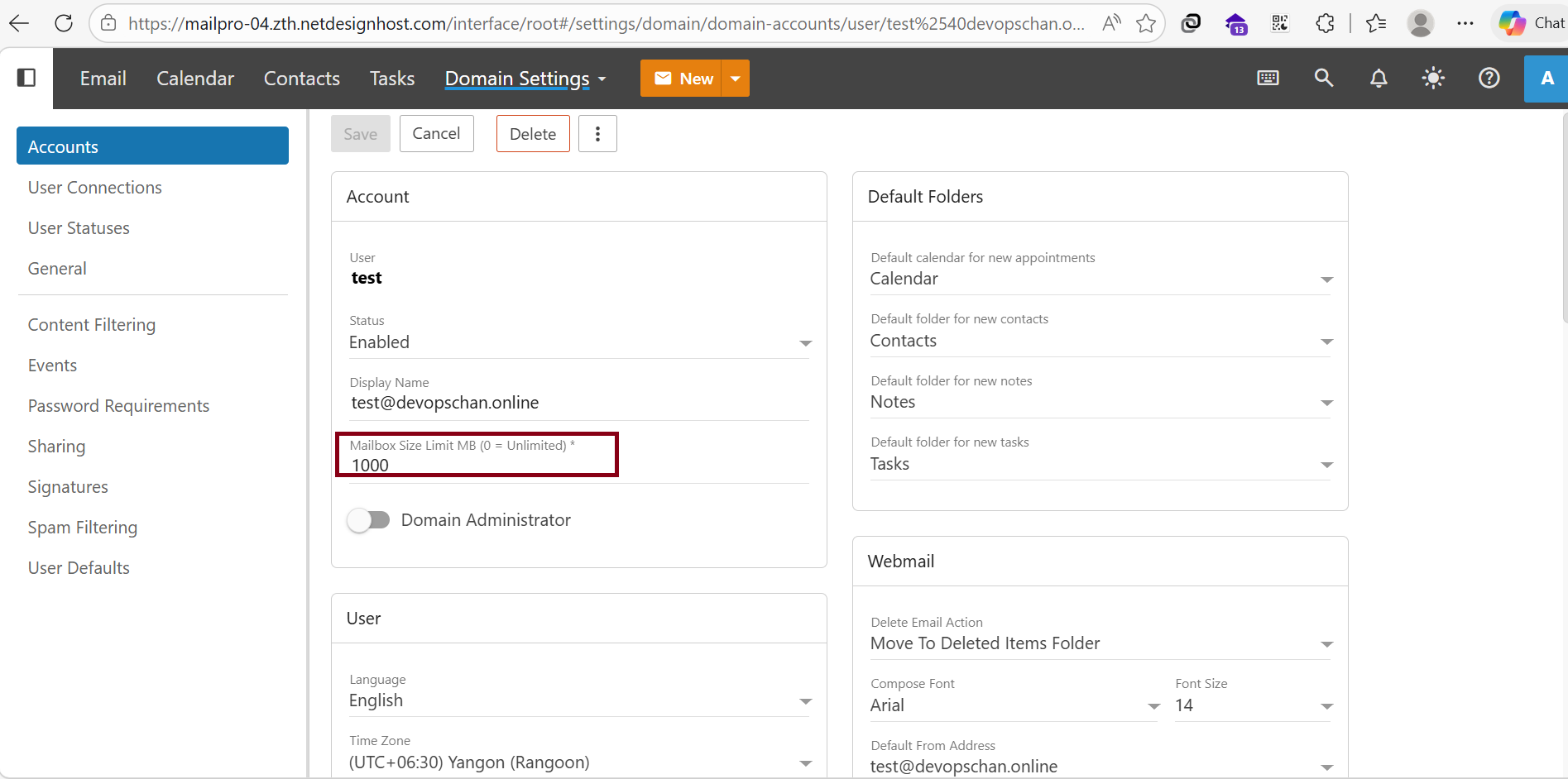Click the Display Name field
The width and height of the screenshot is (1568, 779).
pyautogui.click(x=579, y=403)
